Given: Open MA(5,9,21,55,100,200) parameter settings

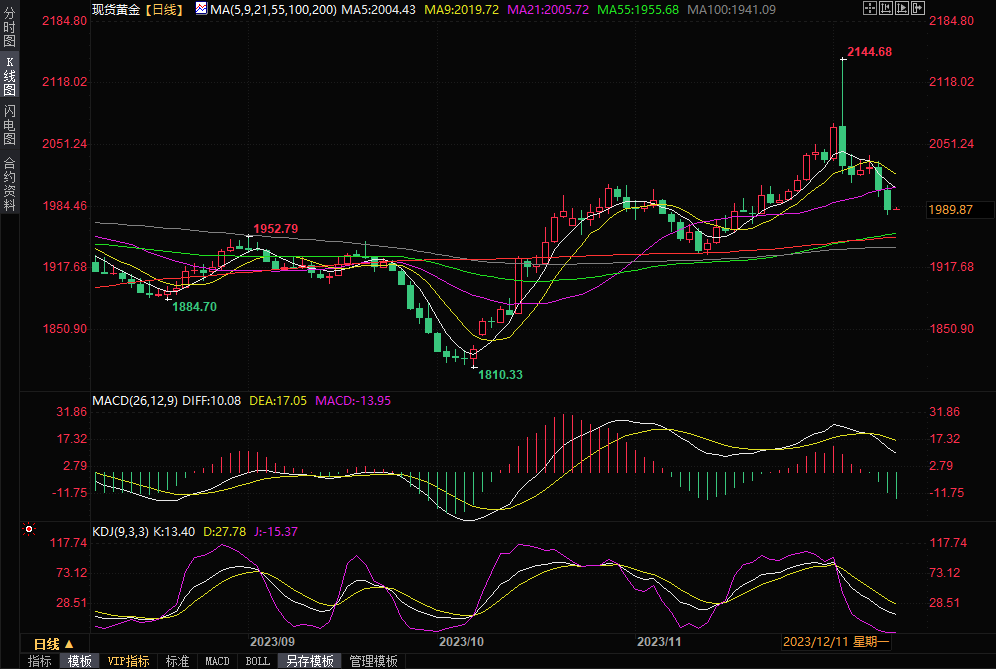Looking at the screenshot, I should [273, 9].
